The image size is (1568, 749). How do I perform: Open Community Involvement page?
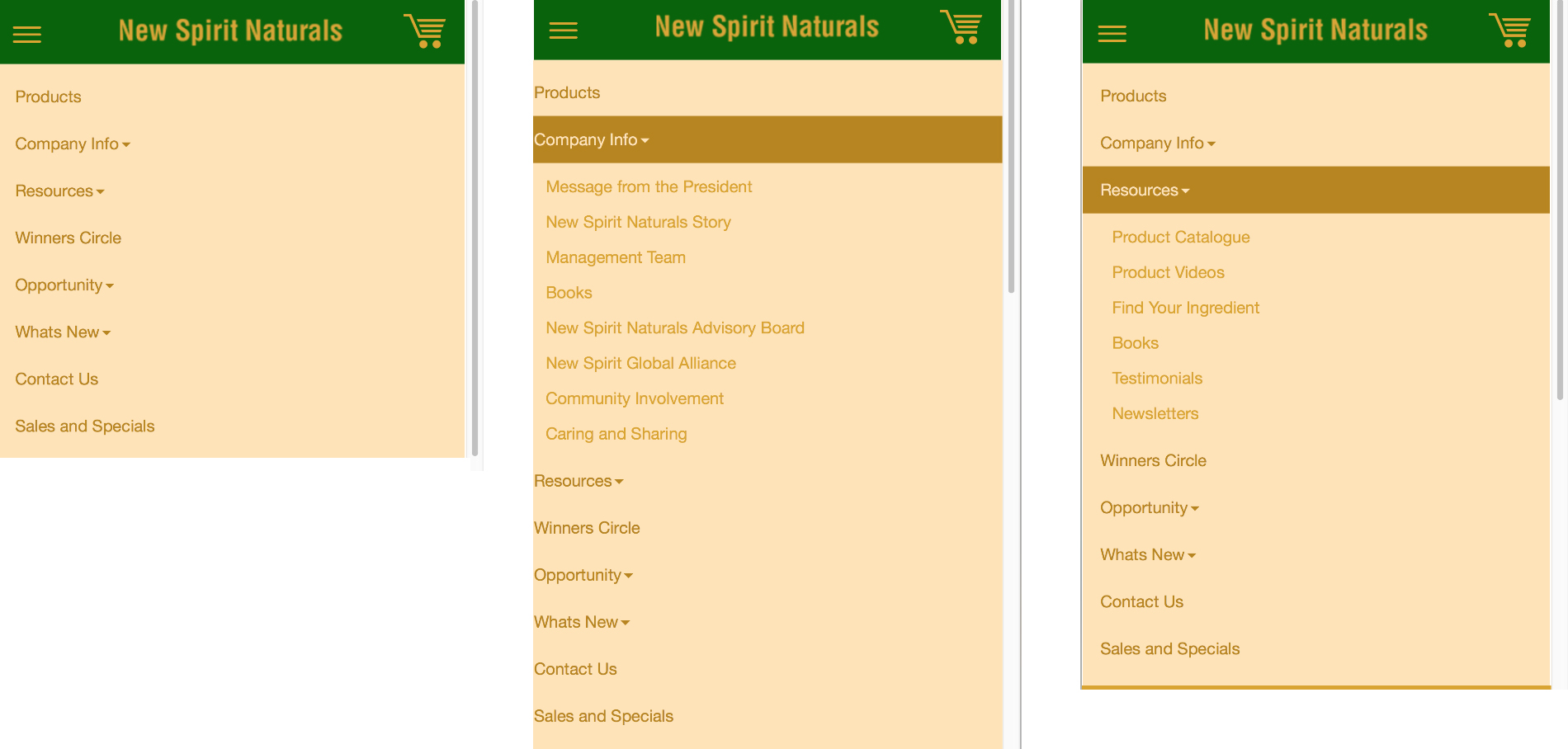[635, 398]
